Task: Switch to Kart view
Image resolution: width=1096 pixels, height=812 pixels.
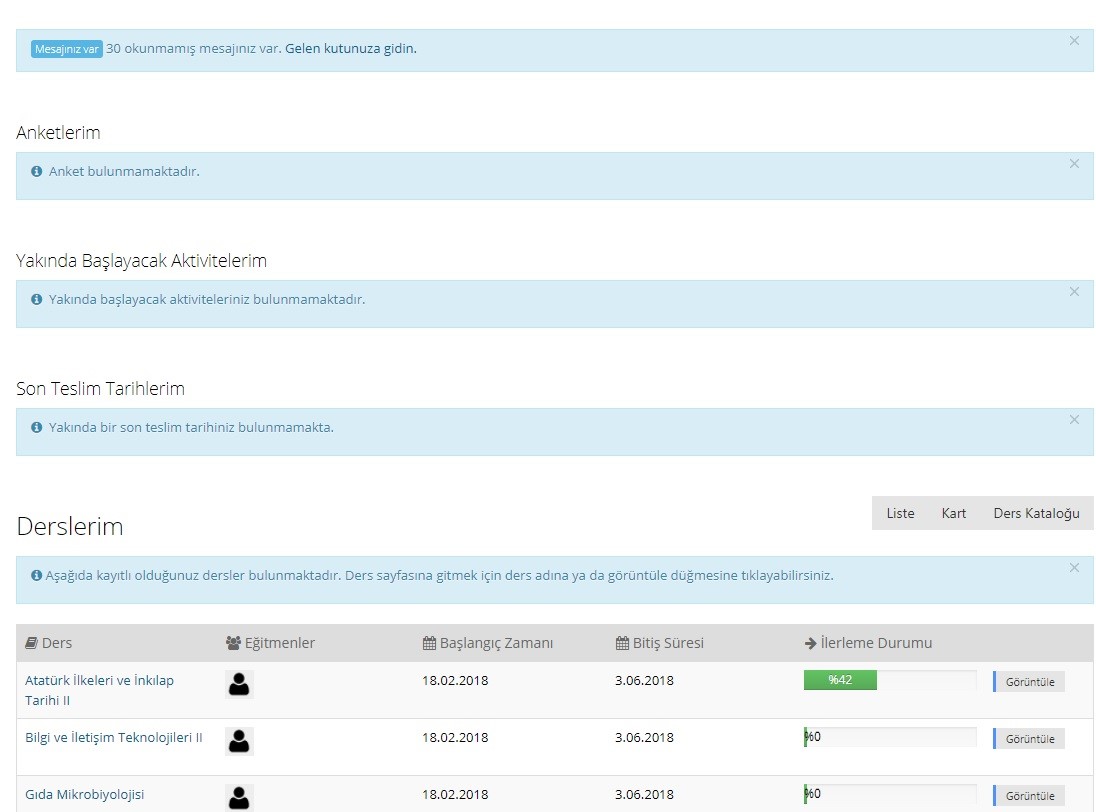Action: [953, 513]
